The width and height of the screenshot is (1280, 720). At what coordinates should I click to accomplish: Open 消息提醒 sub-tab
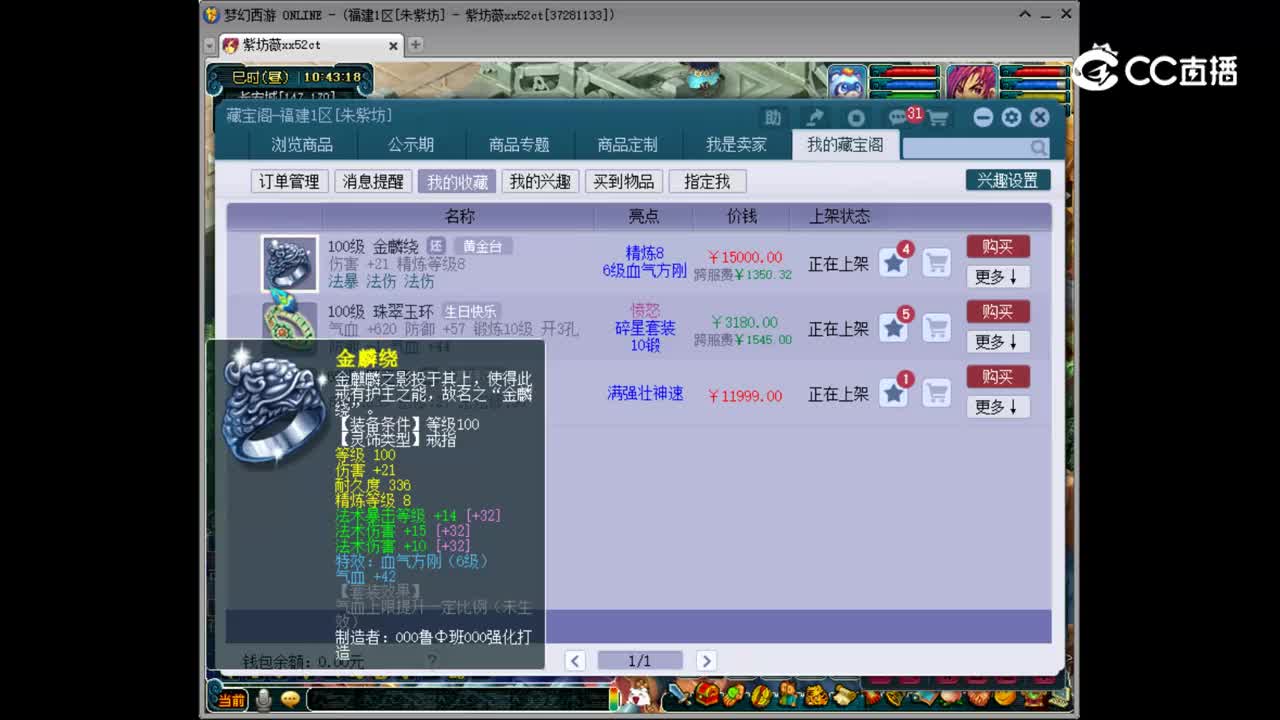point(373,181)
